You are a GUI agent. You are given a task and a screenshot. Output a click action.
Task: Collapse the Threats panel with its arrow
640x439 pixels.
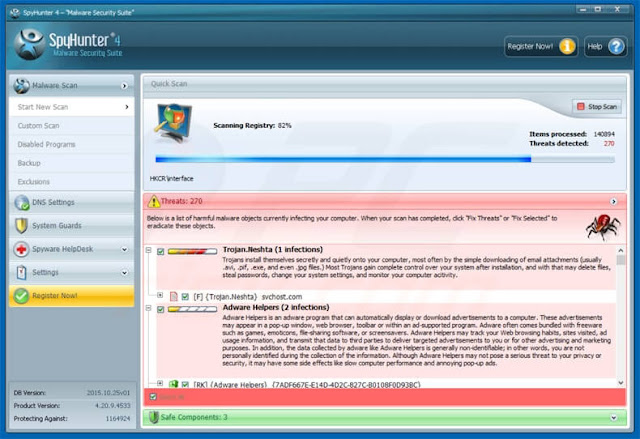tap(613, 202)
